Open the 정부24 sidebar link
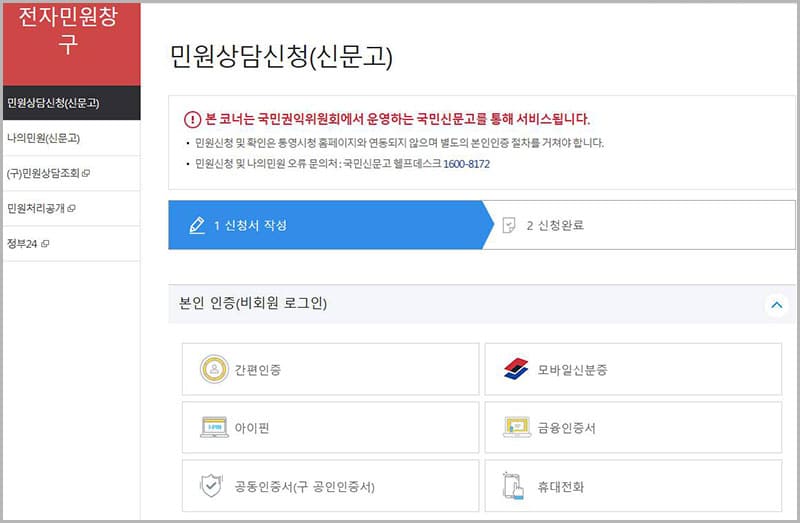Image resolution: width=800 pixels, height=523 pixels. tap(22, 244)
